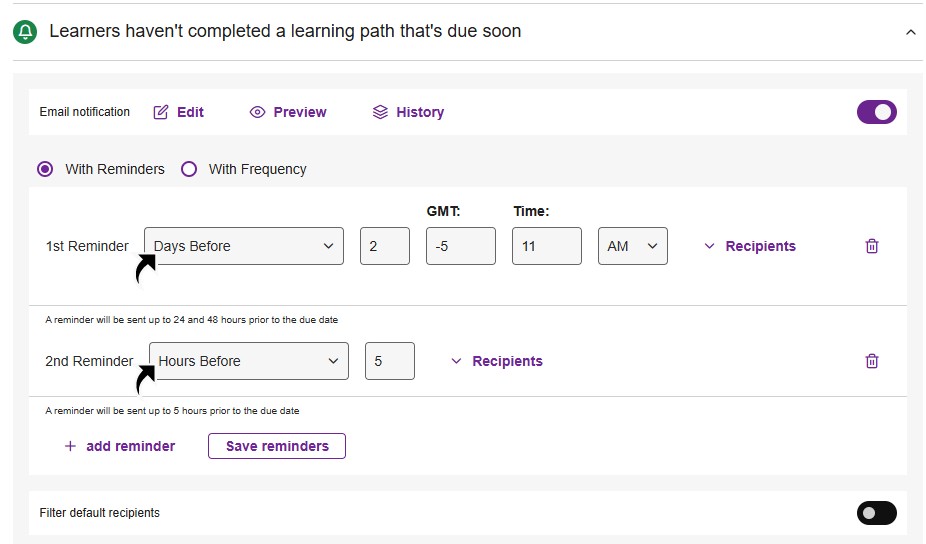Click the GMT offset input field
Viewport: 926px width, 544px height.
pos(460,246)
